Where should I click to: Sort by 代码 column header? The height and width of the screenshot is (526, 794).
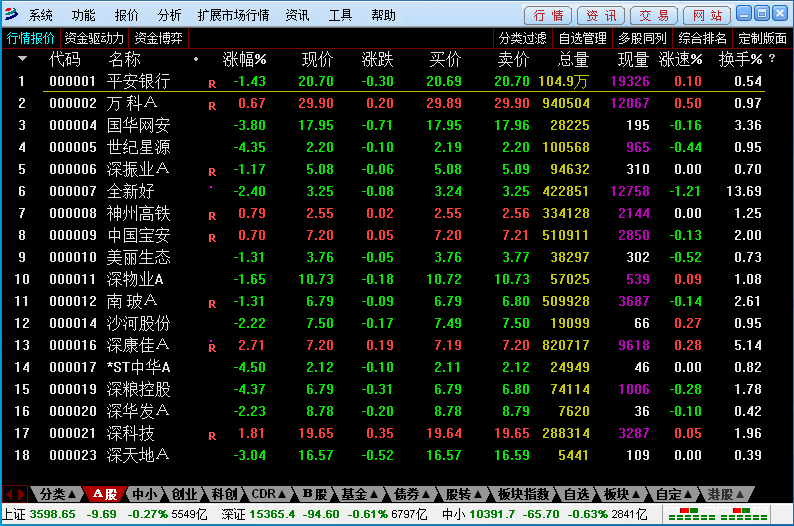pos(65,60)
